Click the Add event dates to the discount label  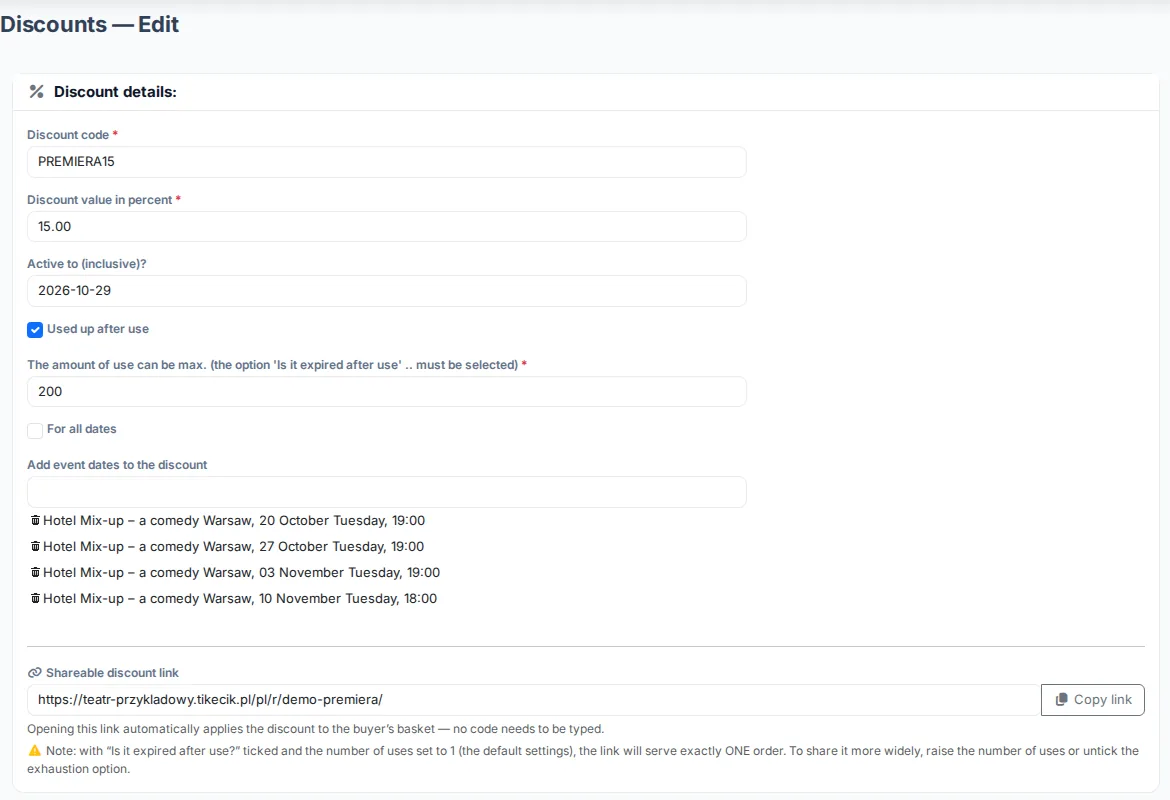click(117, 465)
